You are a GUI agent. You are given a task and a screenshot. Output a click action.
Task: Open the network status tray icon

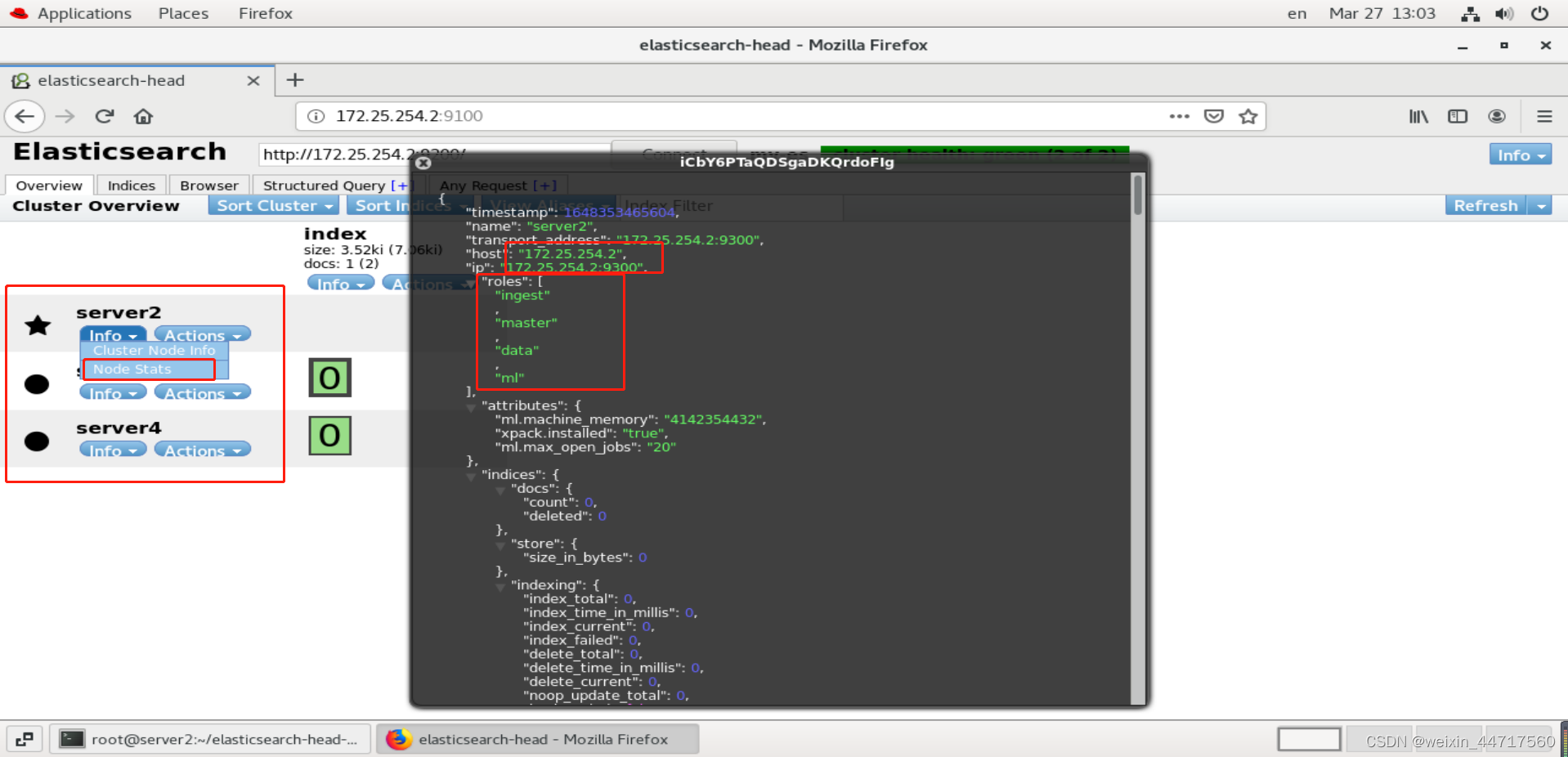click(1471, 13)
